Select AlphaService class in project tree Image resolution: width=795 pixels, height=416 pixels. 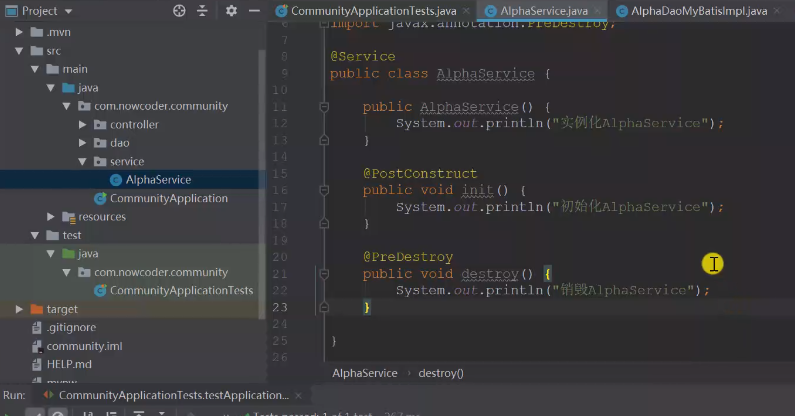[158, 180]
